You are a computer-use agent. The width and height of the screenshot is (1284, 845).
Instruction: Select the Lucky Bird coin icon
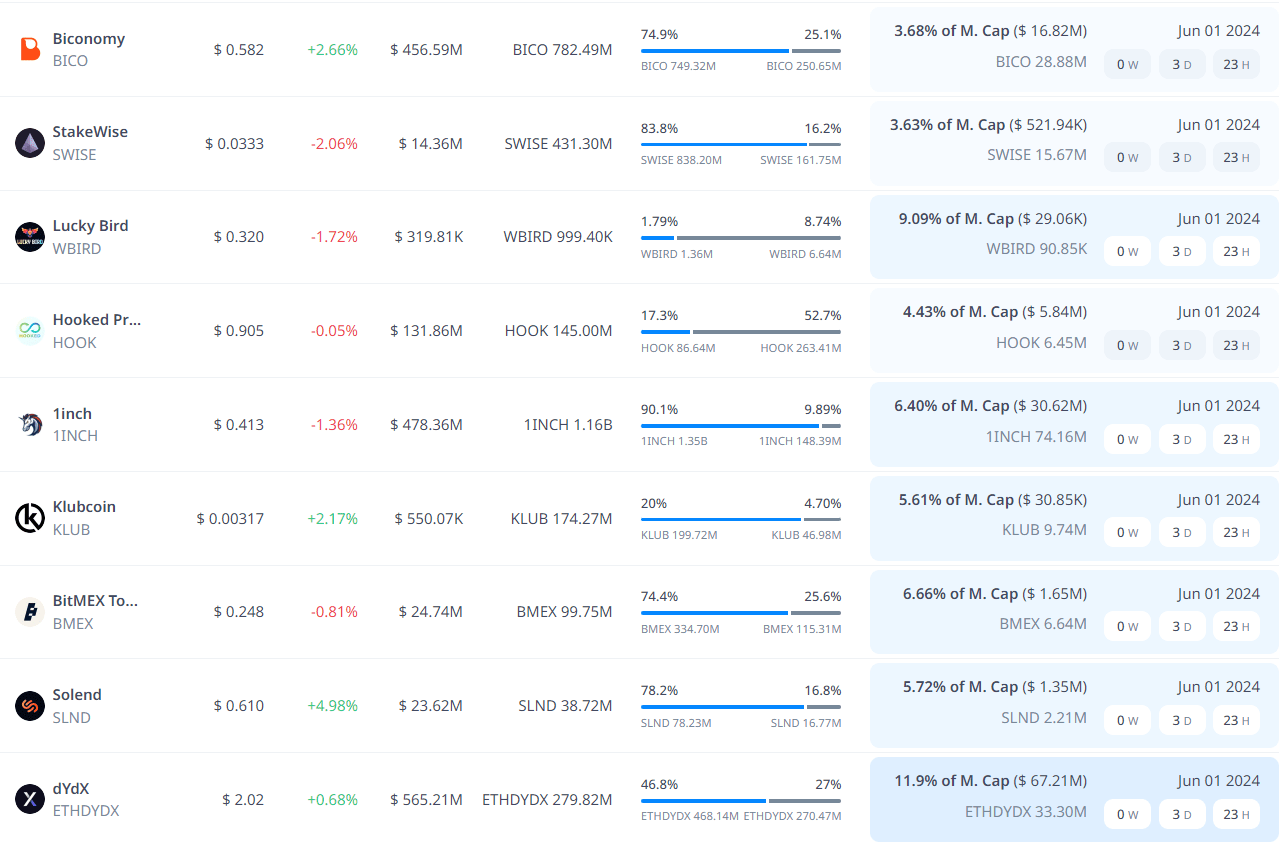pyautogui.click(x=30, y=237)
